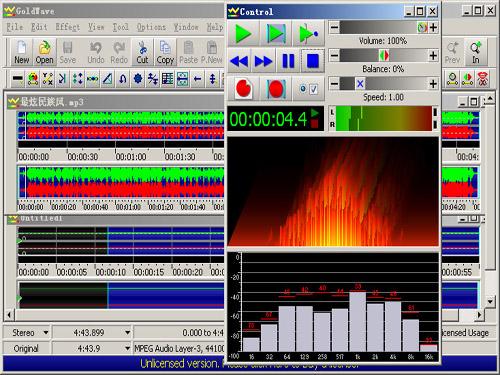This screenshot has width=500, height=375.
Task: Open the Effect menu
Action: click(x=68, y=27)
